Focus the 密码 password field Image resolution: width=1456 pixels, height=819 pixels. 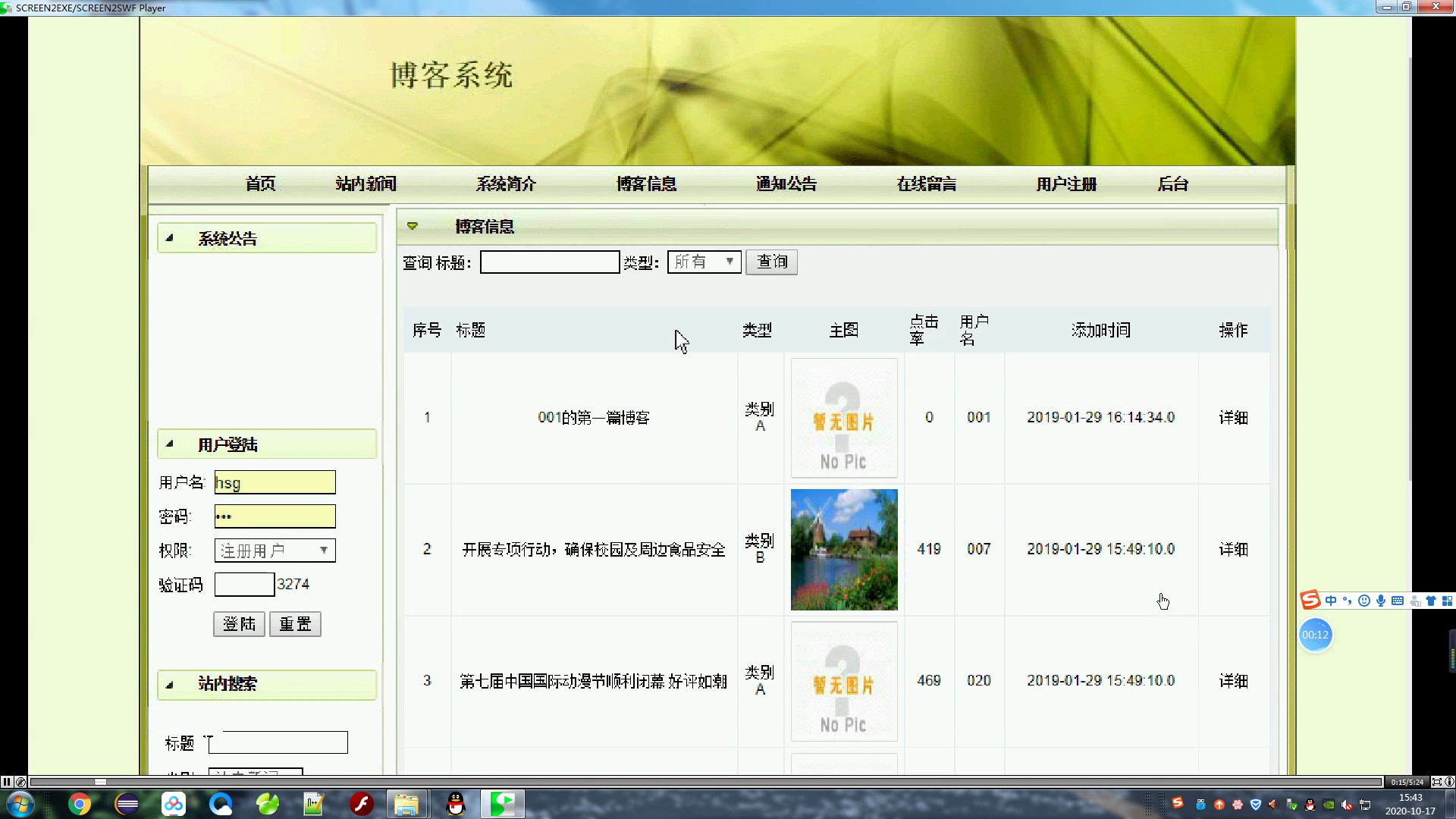(275, 516)
